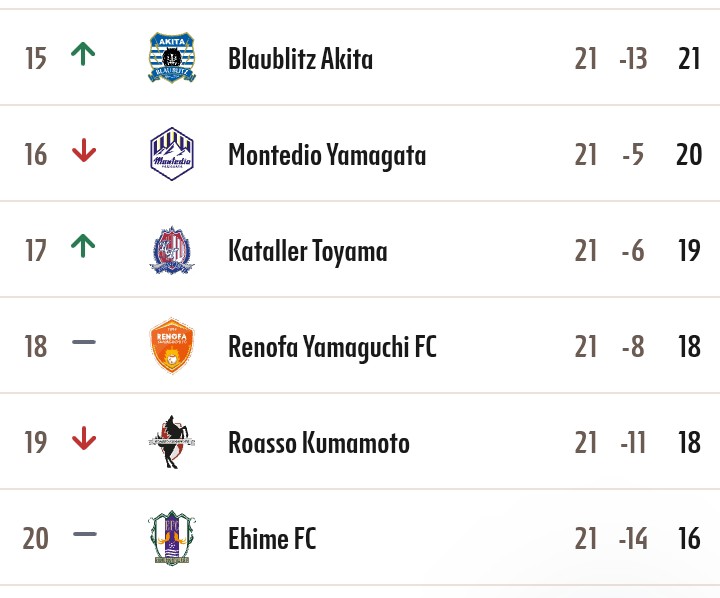Open the Roasso Kumamoto team name link
Screen dimensions: 720x598
[319, 442]
